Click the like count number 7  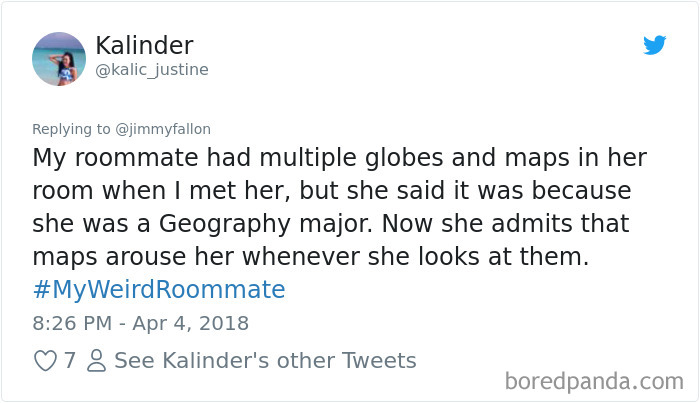coord(70,361)
